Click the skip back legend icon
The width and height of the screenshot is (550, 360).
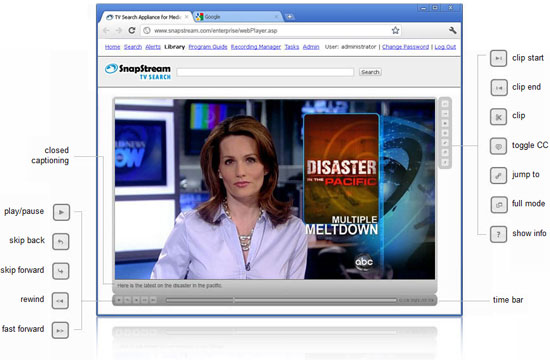click(x=61, y=242)
